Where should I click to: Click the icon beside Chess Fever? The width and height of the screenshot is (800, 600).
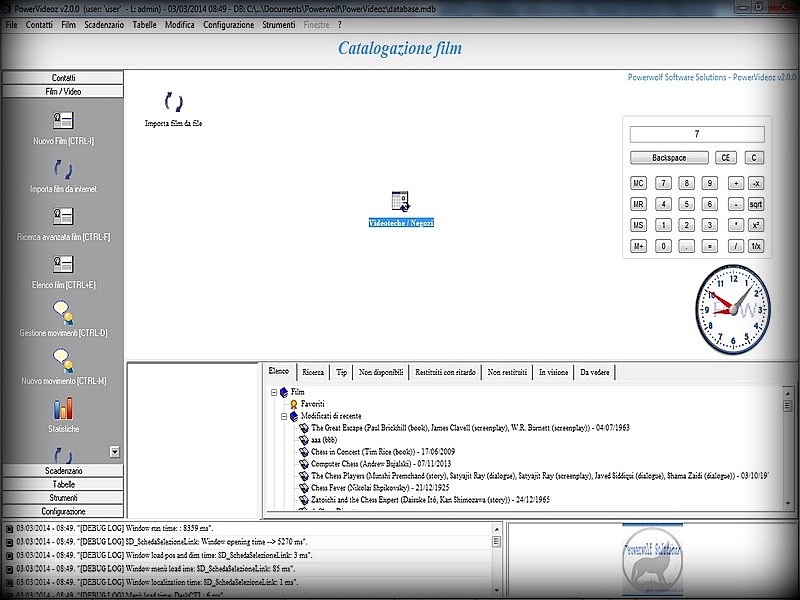coord(304,488)
